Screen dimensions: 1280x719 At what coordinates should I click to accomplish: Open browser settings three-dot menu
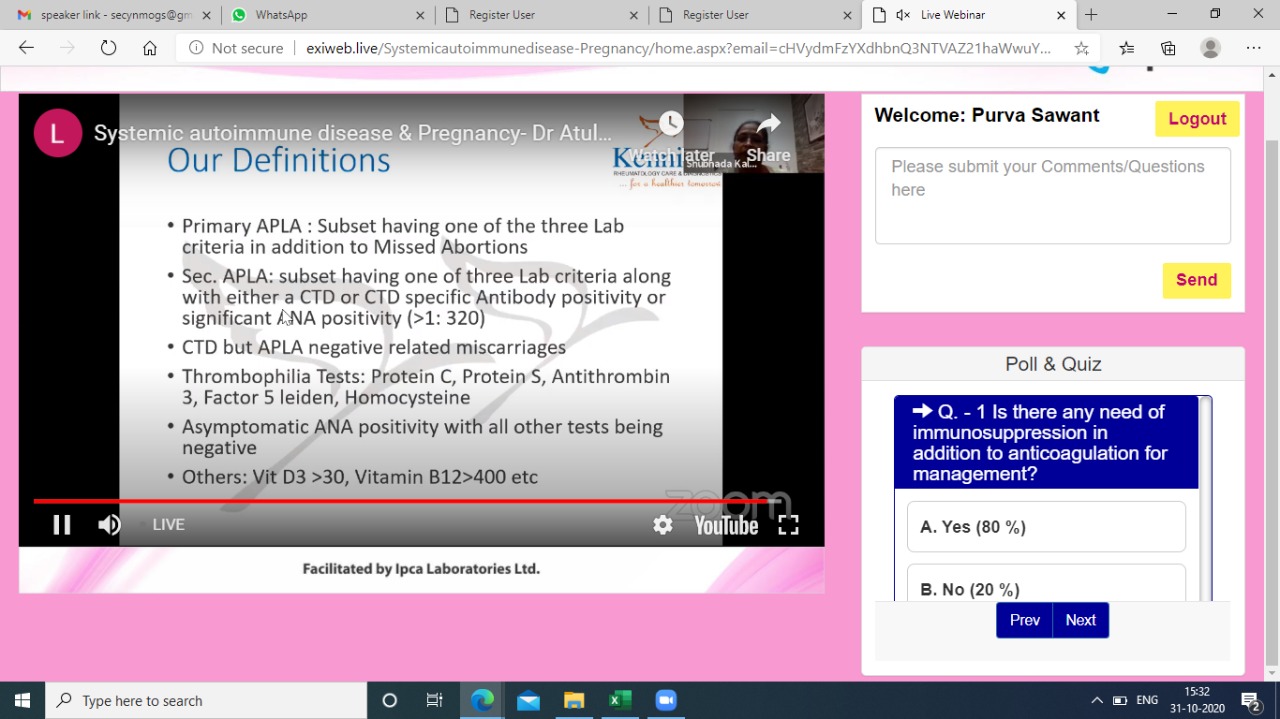click(1253, 48)
